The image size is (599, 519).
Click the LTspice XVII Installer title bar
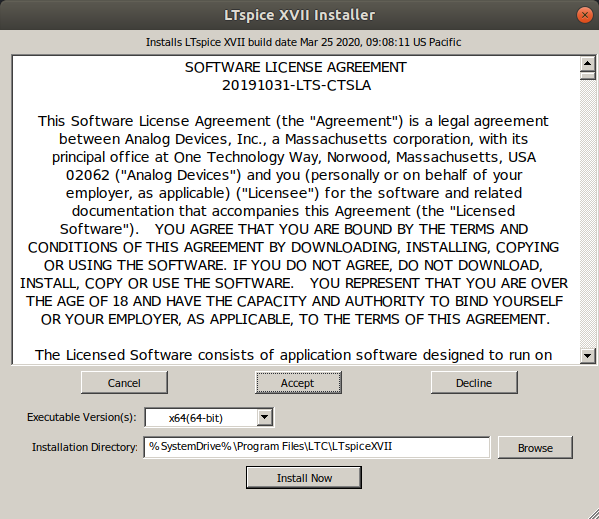tap(299, 15)
